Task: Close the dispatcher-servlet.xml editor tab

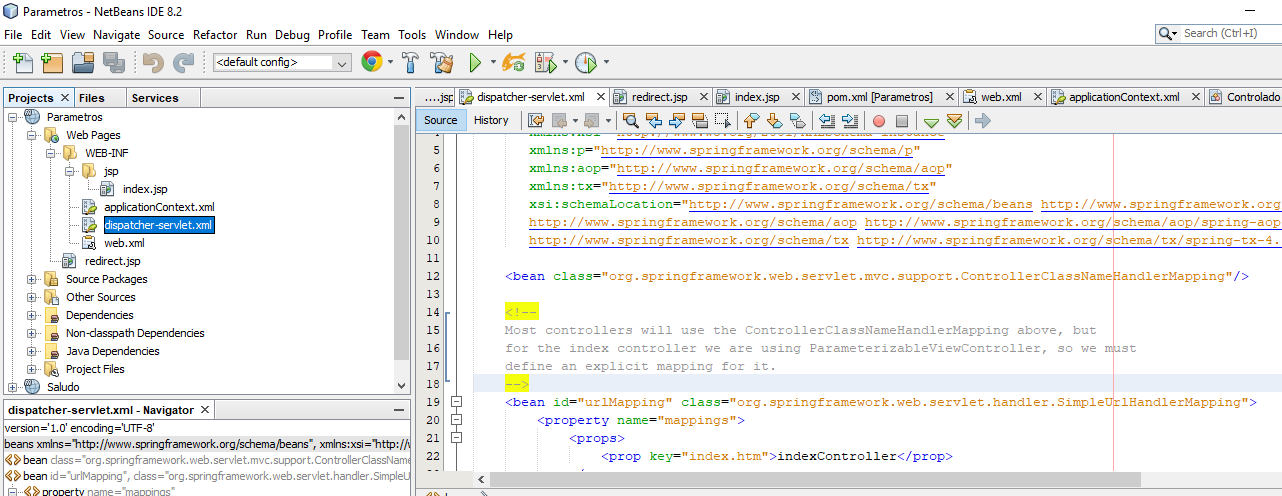Action: tap(601, 98)
